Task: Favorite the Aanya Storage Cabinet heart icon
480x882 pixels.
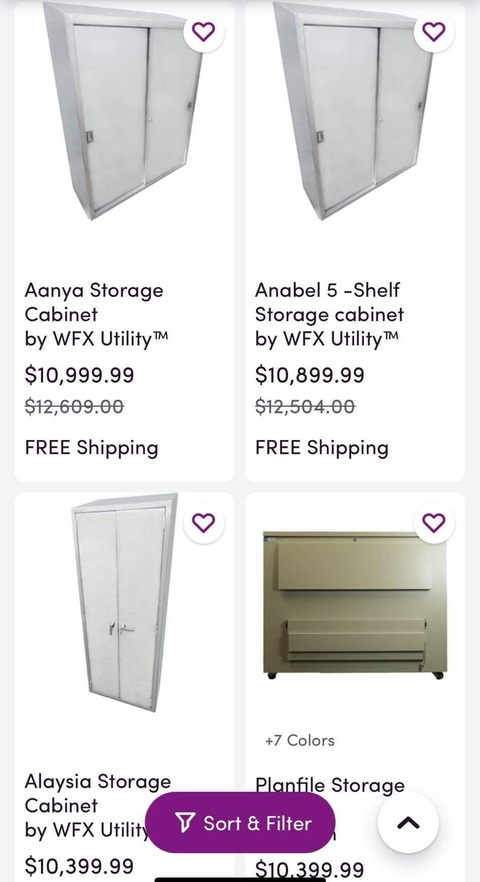Action: 203,32
